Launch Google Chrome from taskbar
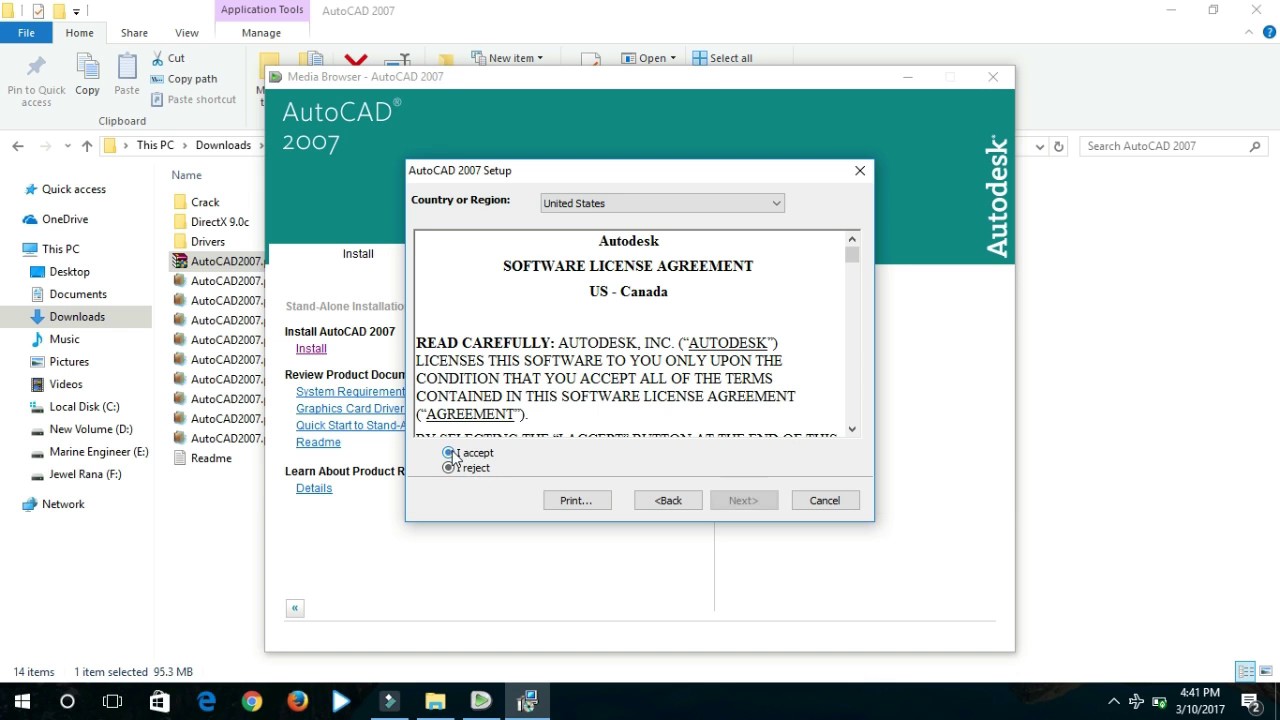 click(252, 702)
